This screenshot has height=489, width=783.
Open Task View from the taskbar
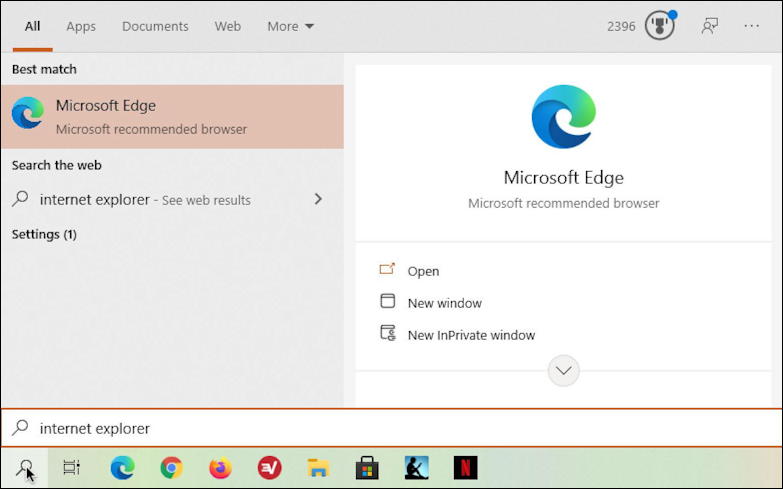tap(71, 468)
